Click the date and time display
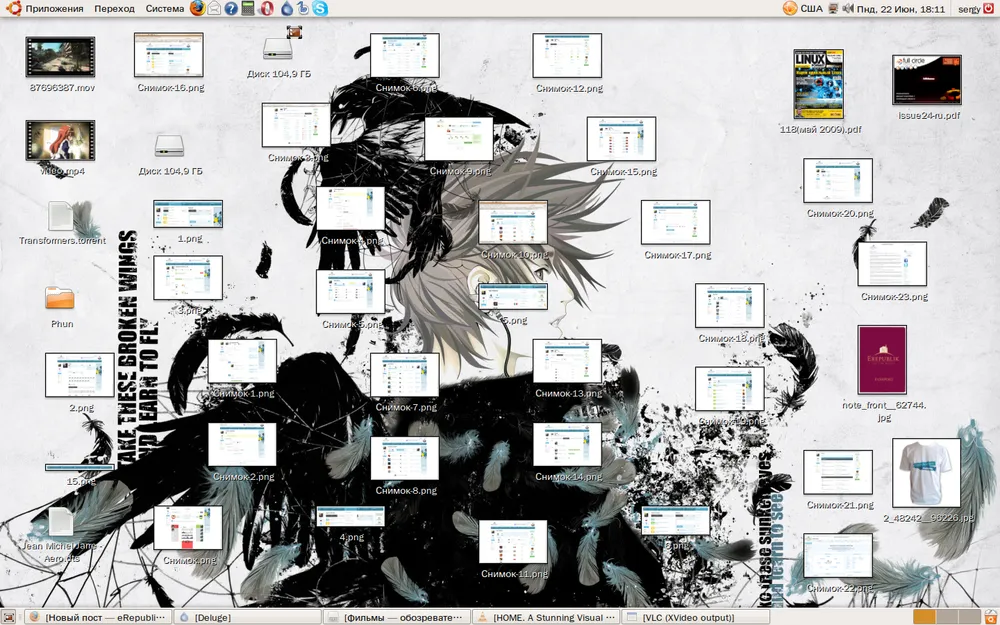 coord(900,9)
